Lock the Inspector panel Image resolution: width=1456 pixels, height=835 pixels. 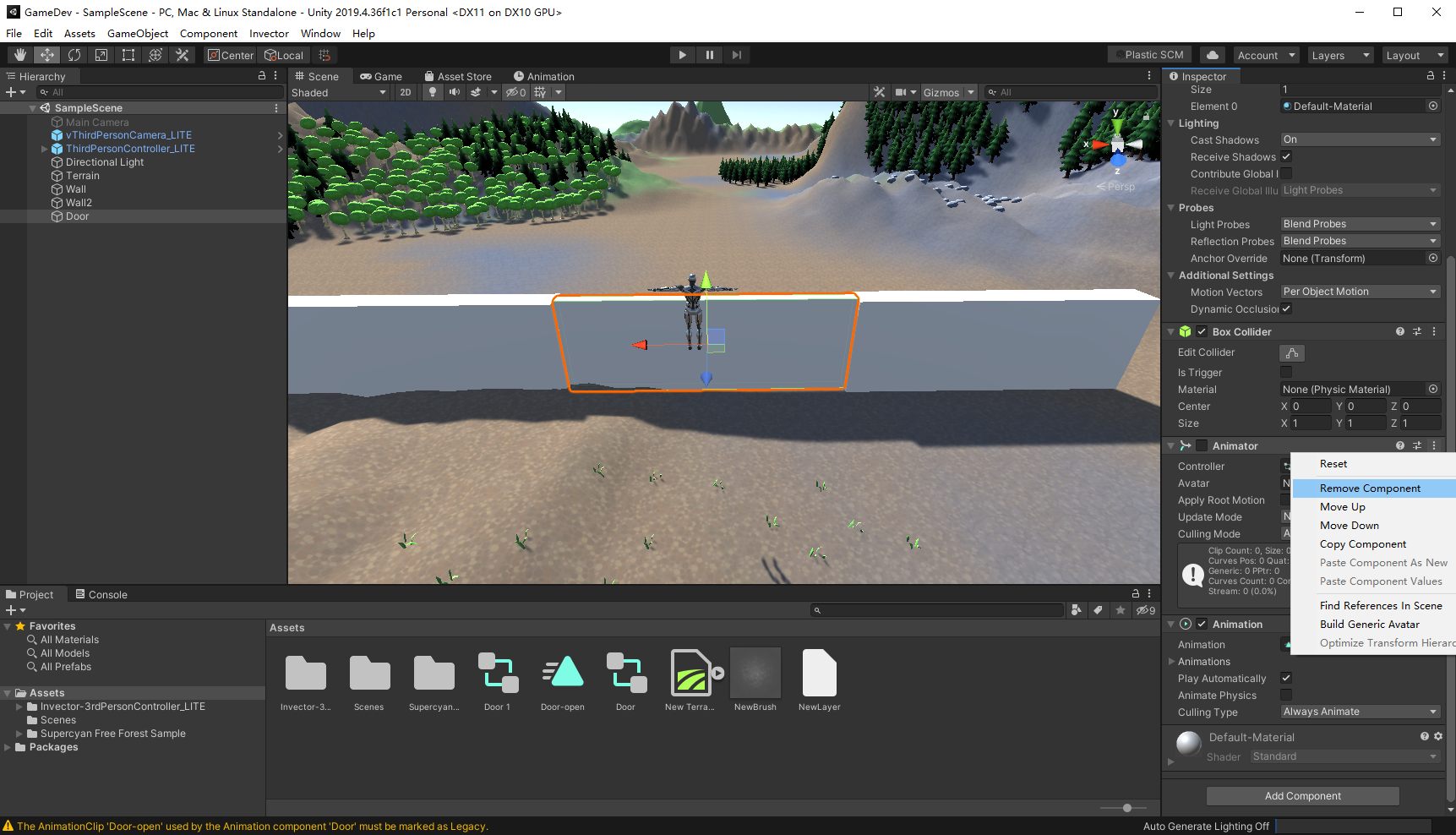tap(1431, 75)
